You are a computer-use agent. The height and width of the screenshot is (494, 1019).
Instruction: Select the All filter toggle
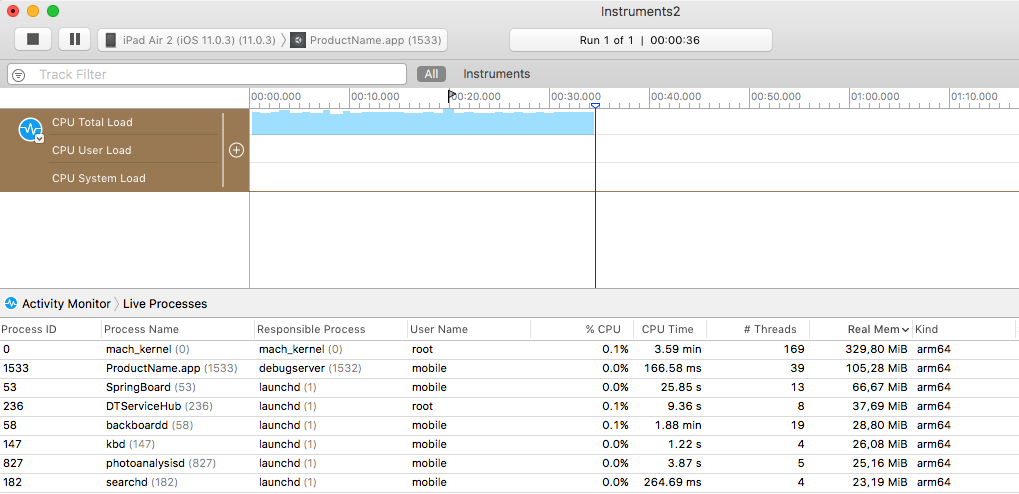click(431, 74)
